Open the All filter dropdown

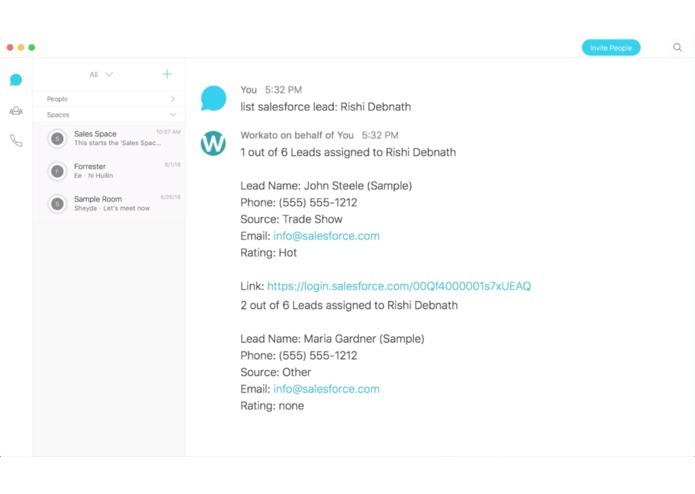101,74
